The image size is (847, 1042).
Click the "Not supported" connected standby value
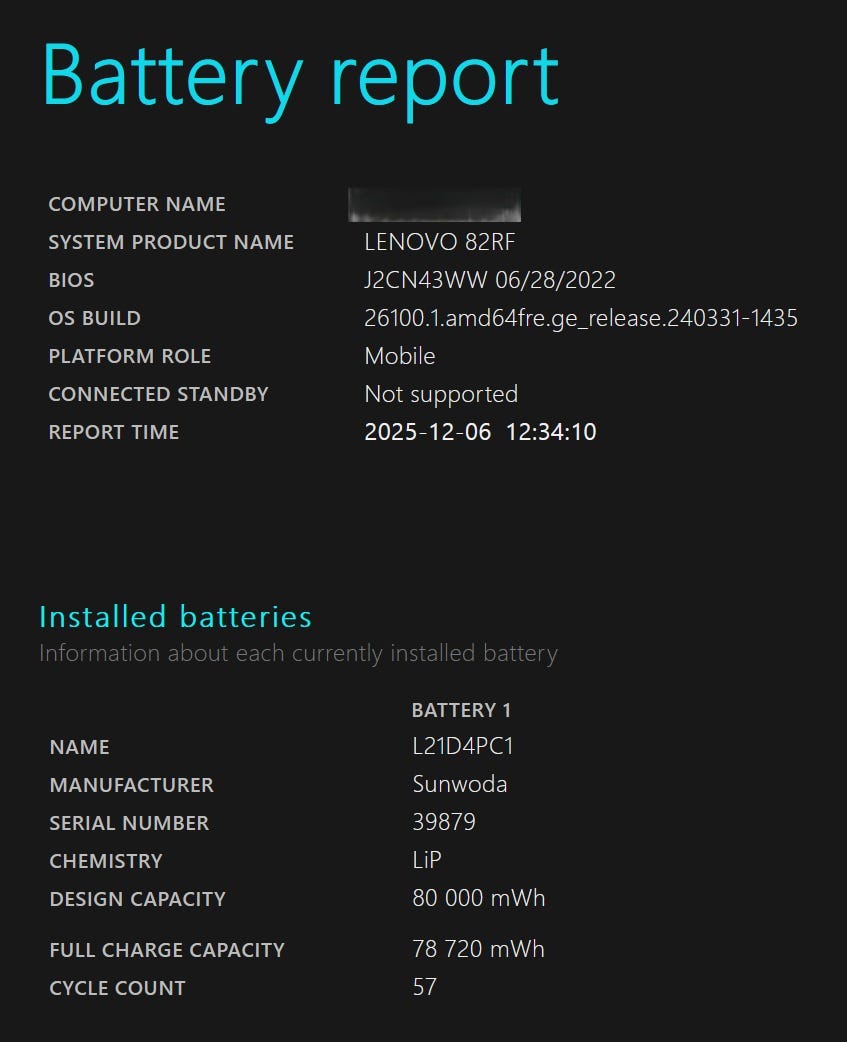pos(441,394)
